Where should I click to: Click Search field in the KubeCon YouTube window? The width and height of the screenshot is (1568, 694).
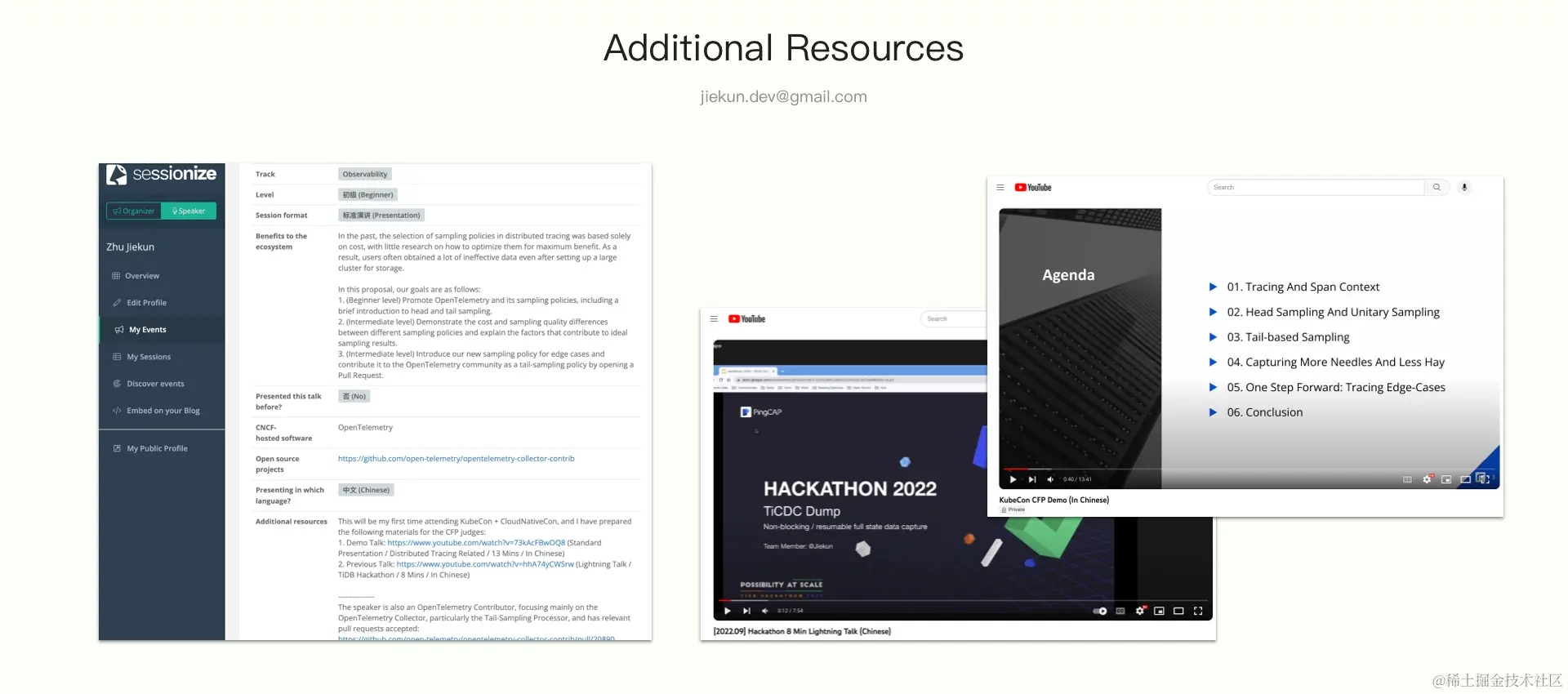(1316, 188)
